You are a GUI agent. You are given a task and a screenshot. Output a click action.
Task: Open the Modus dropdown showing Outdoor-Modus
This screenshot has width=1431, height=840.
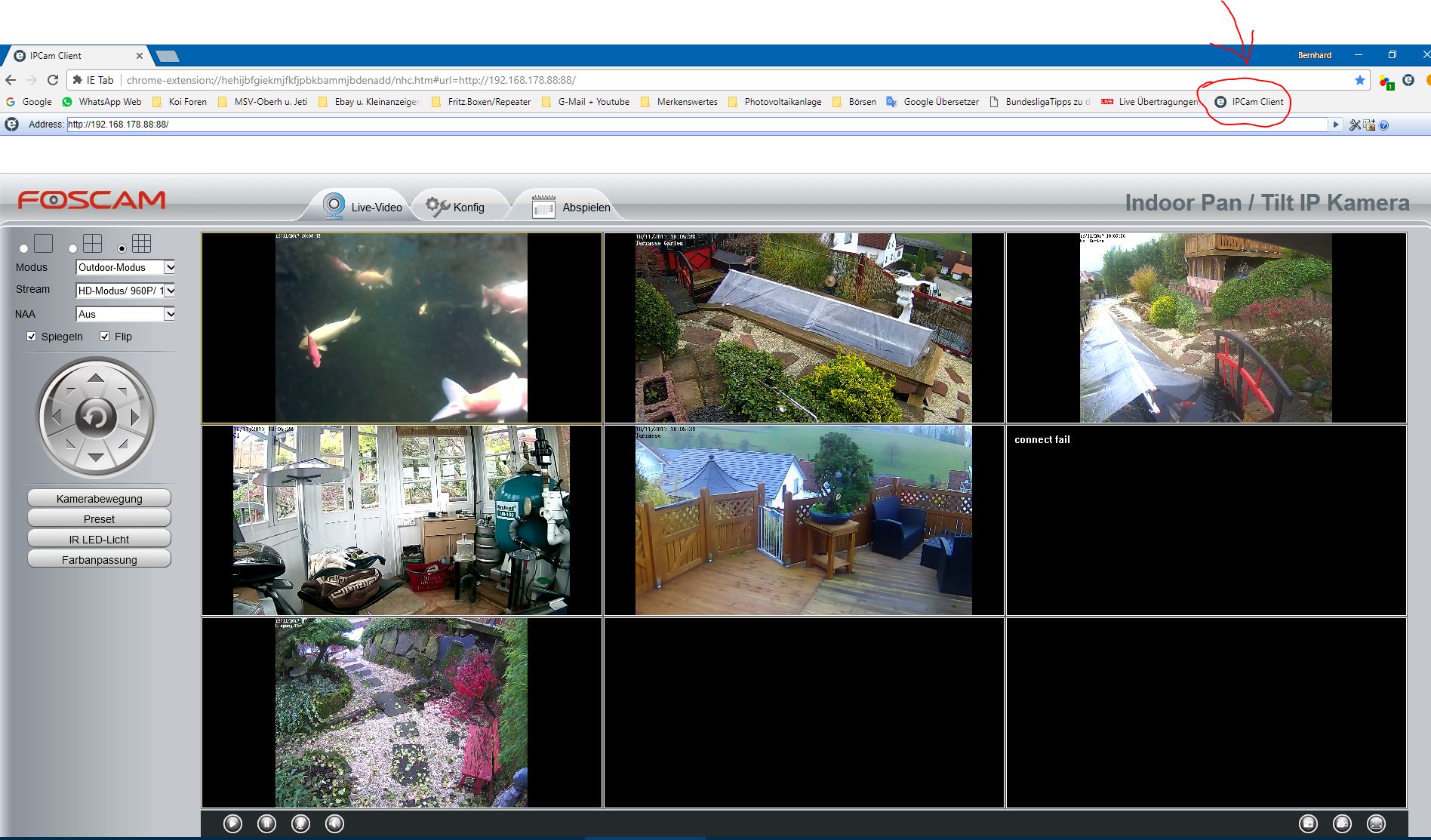coord(125,267)
